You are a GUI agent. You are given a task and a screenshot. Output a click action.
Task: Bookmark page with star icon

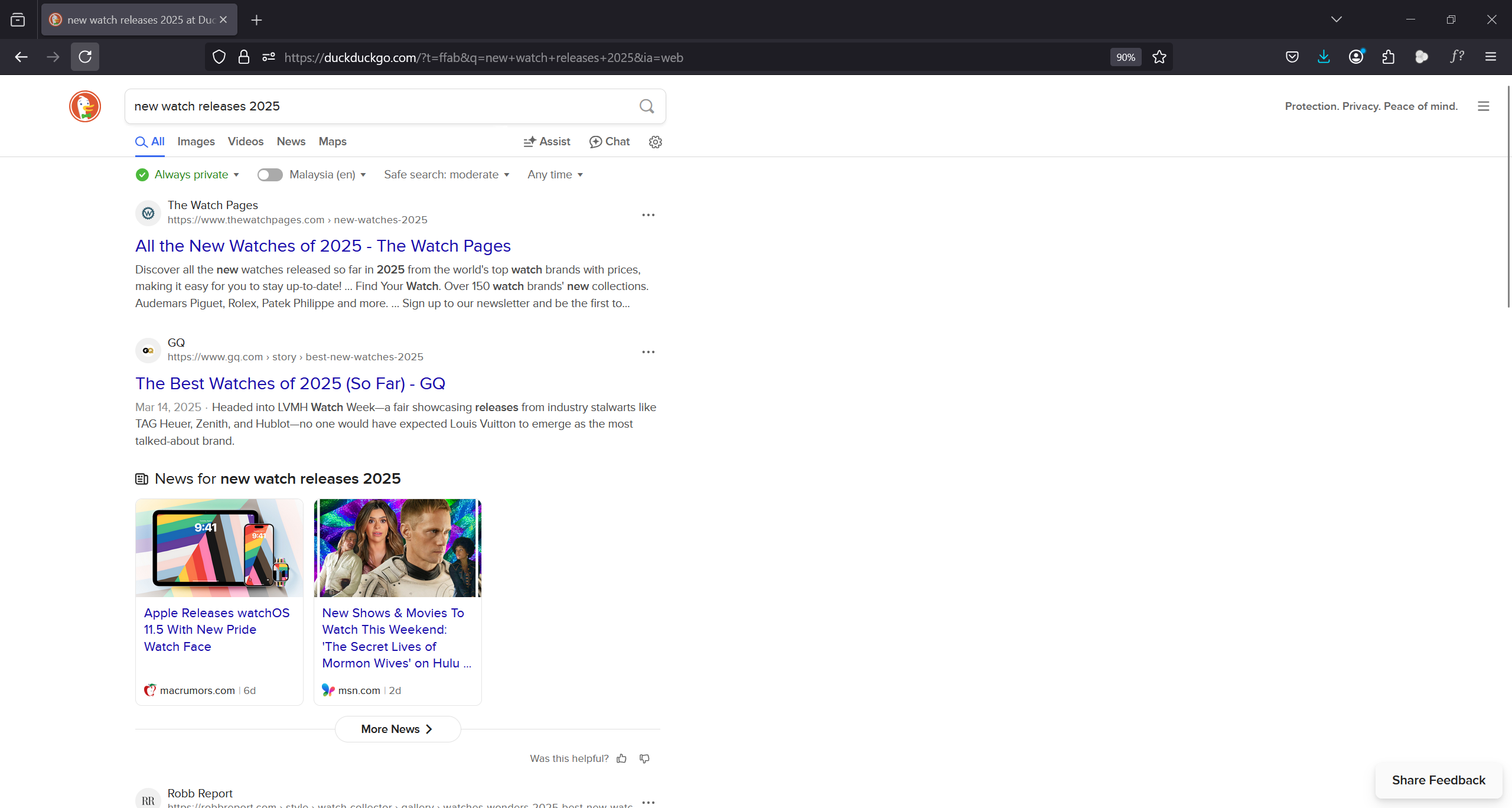1159,57
